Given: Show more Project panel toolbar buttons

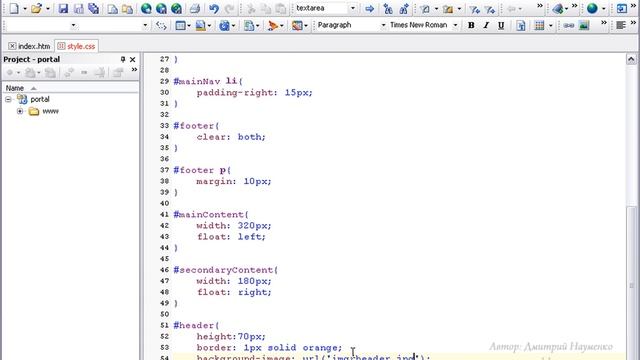Looking at the screenshot, I should pyautogui.click(x=134, y=70).
